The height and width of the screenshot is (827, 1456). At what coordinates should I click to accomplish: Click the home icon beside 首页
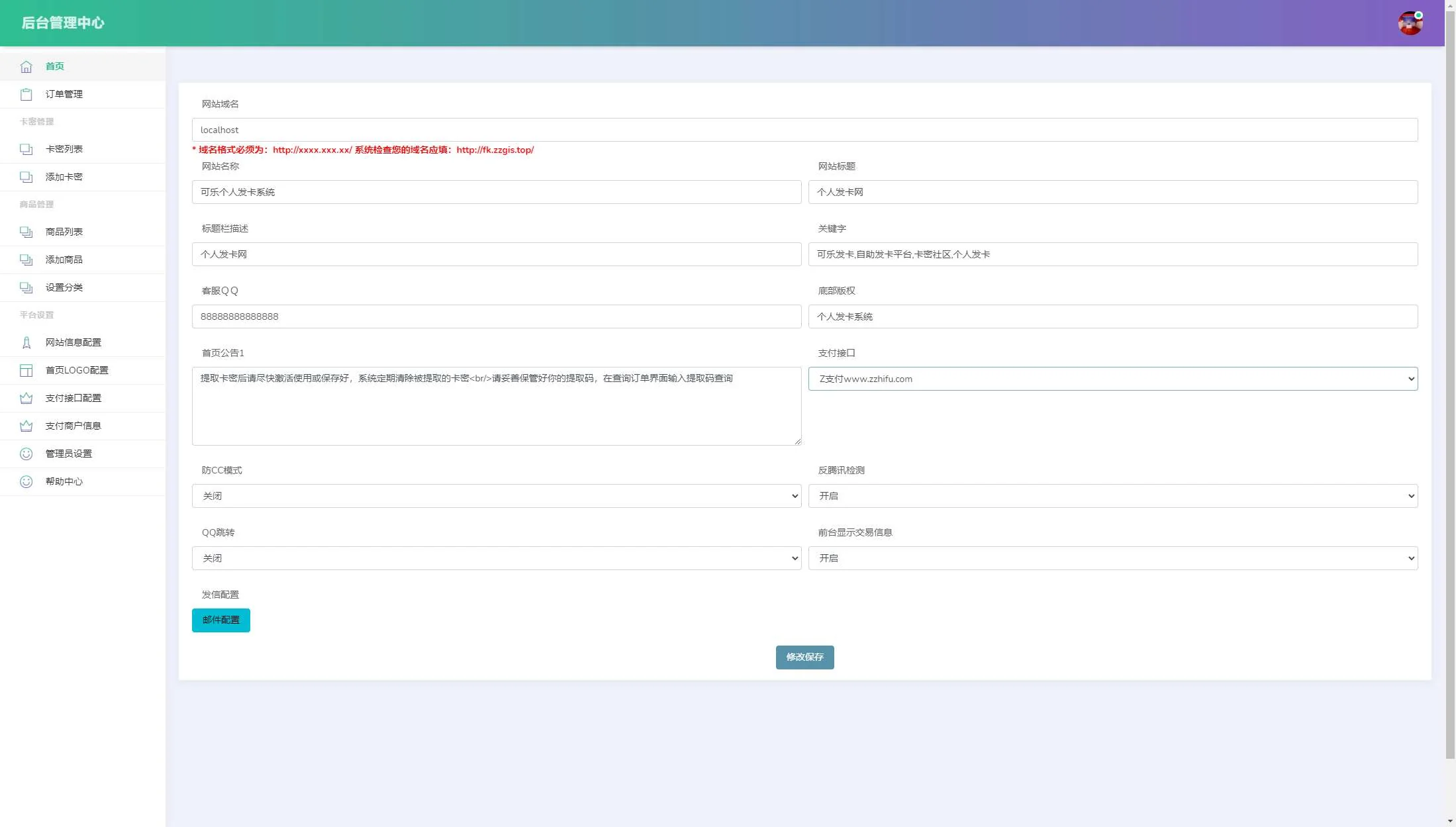click(26, 67)
